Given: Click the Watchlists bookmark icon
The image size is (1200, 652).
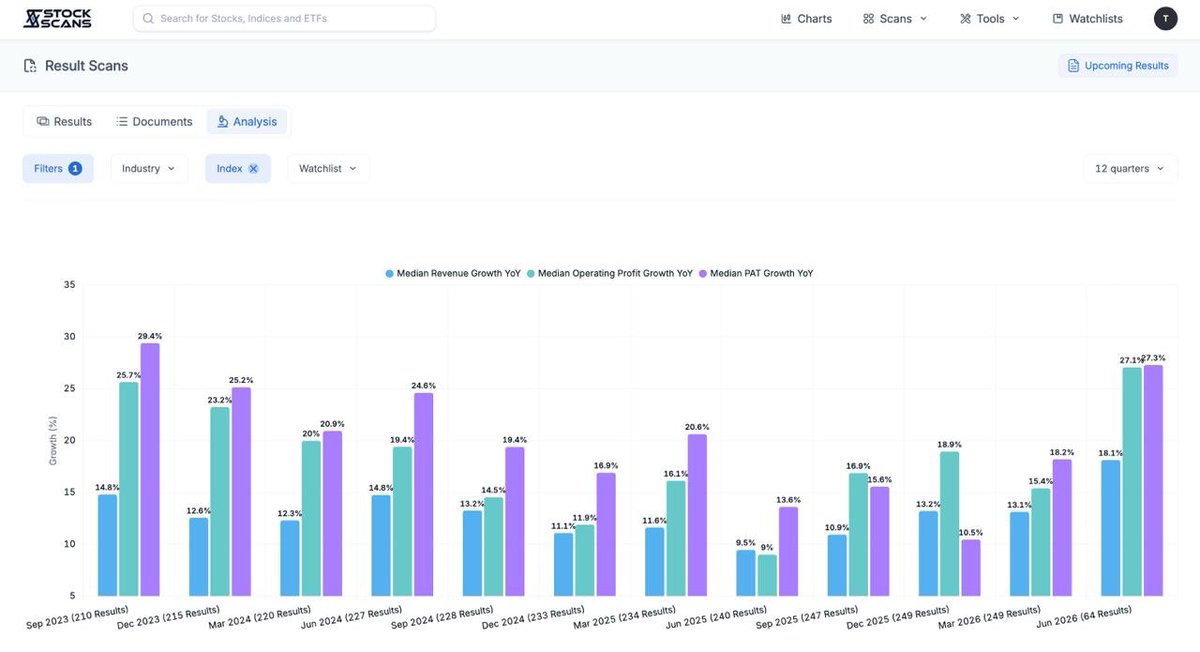Looking at the screenshot, I should pyautogui.click(x=1058, y=19).
